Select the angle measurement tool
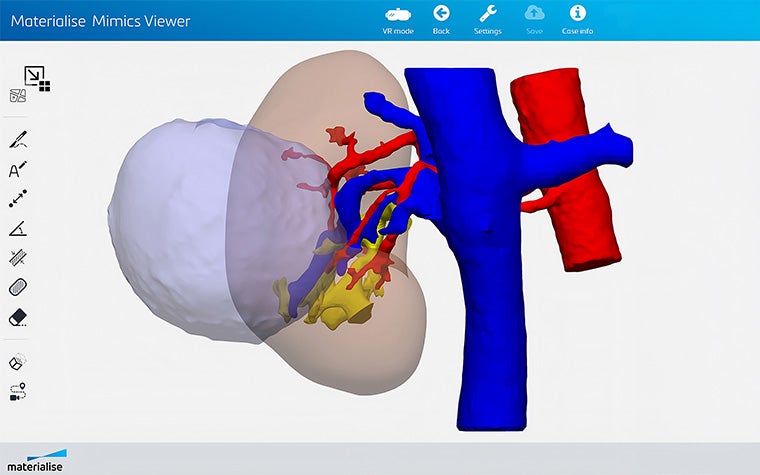The height and width of the screenshot is (475, 760). click(18, 228)
